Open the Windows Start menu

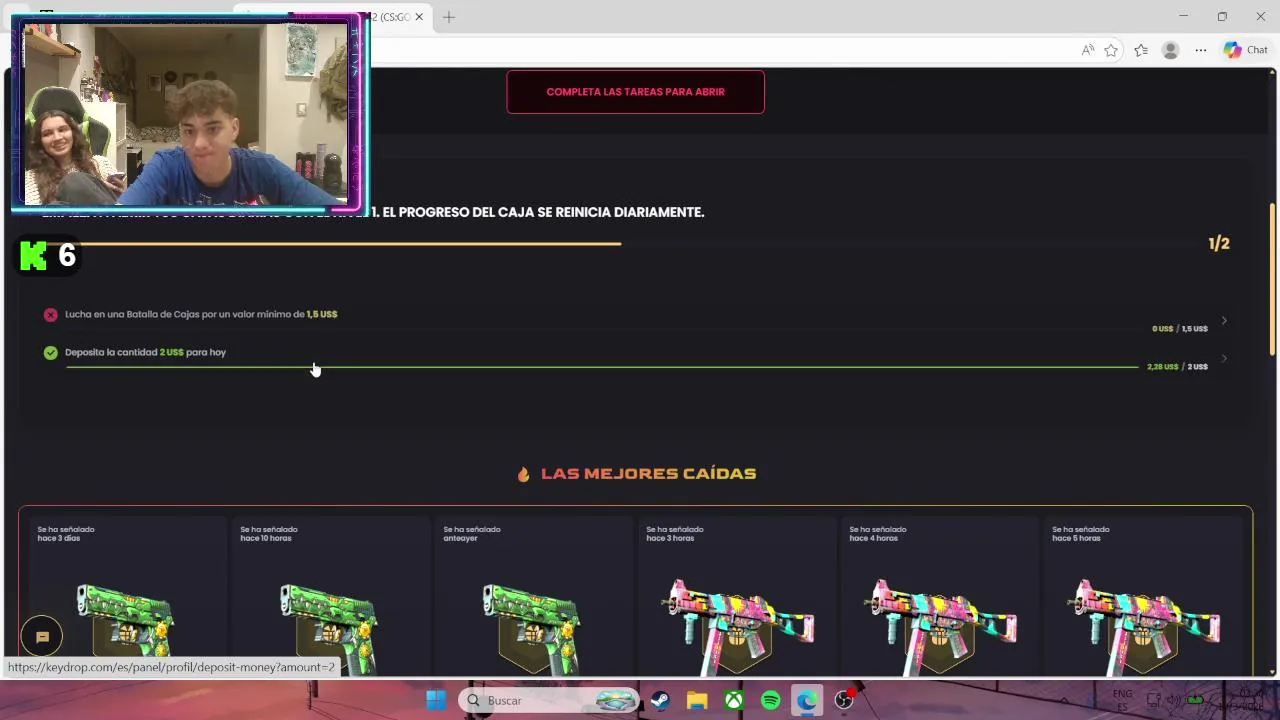pyautogui.click(x=436, y=701)
